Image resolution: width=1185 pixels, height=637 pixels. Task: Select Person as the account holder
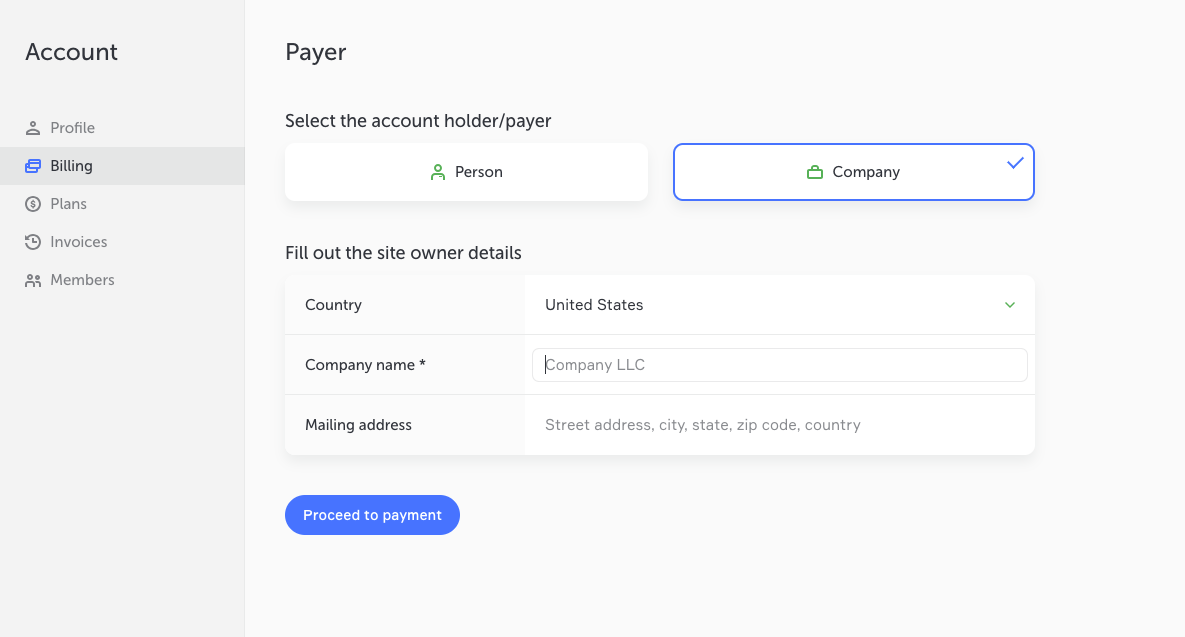[x=466, y=172]
